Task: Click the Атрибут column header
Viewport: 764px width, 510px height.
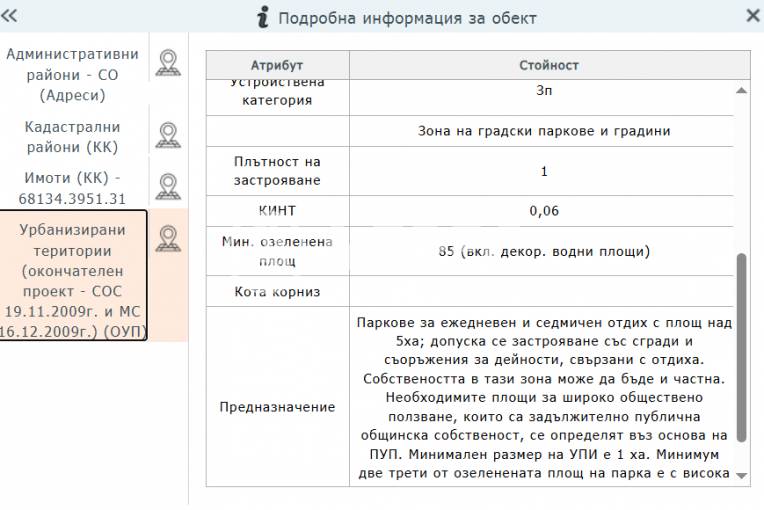Action: [277, 65]
